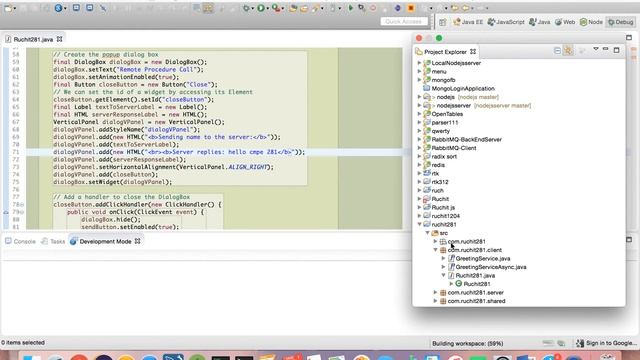This screenshot has width=640, height=360.
Task: Select GreetingServiceAsync.java file
Action: pyautogui.click(x=491, y=267)
